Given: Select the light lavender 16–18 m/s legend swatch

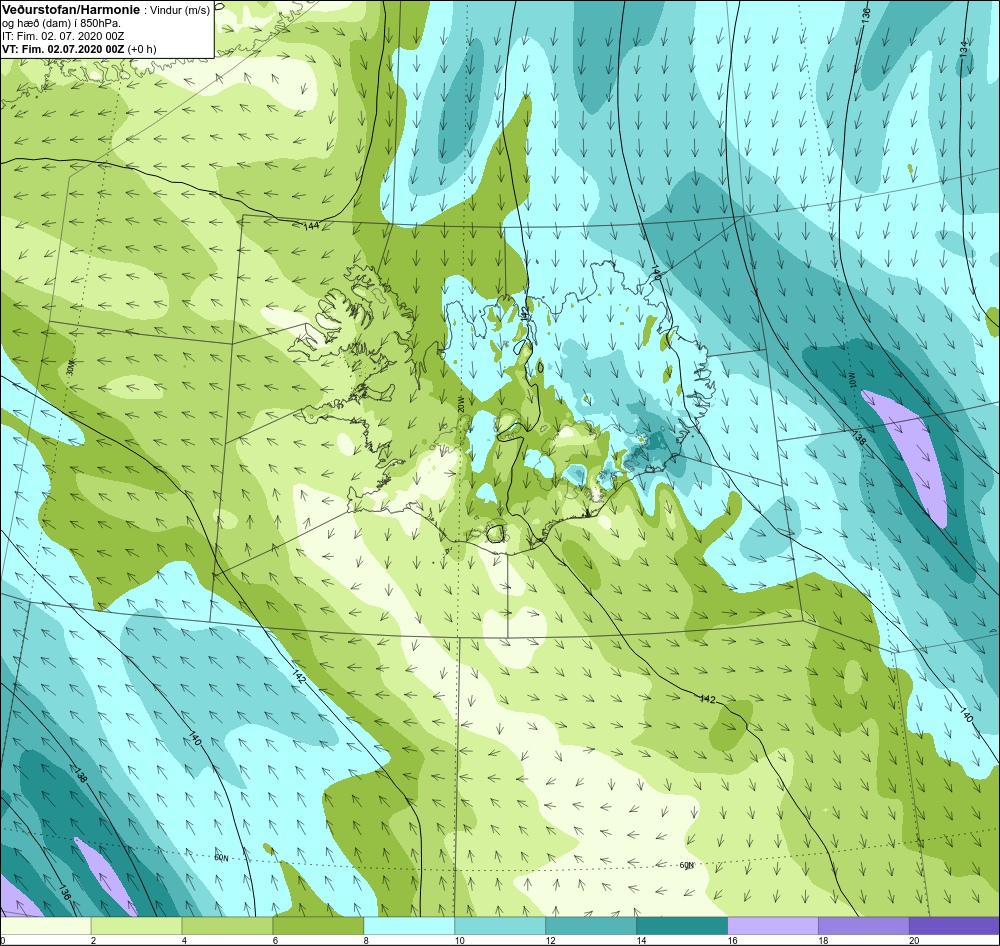Looking at the screenshot, I should click(773, 926).
